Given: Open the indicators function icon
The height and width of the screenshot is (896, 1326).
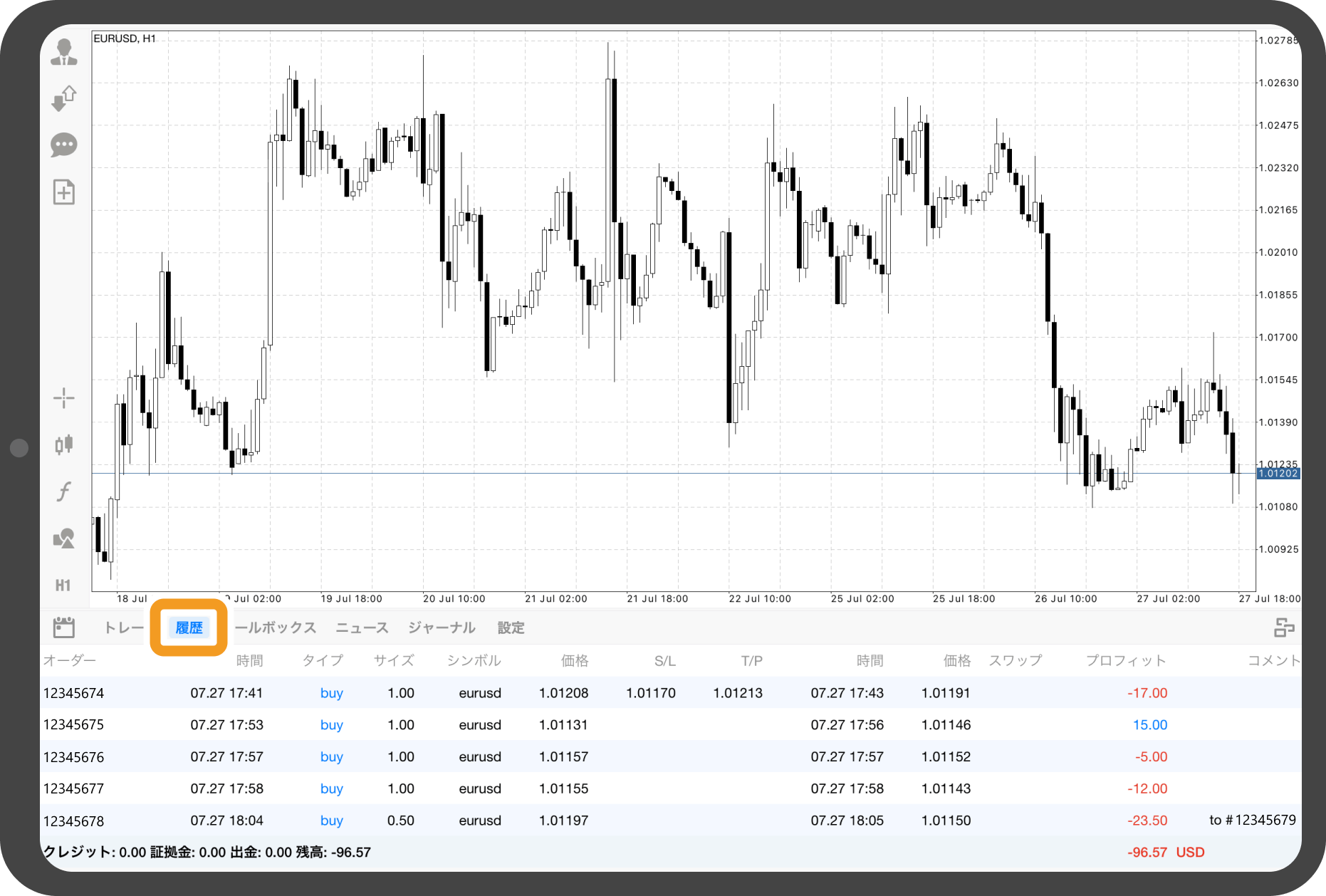Looking at the screenshot, I should tap(64, 491).
